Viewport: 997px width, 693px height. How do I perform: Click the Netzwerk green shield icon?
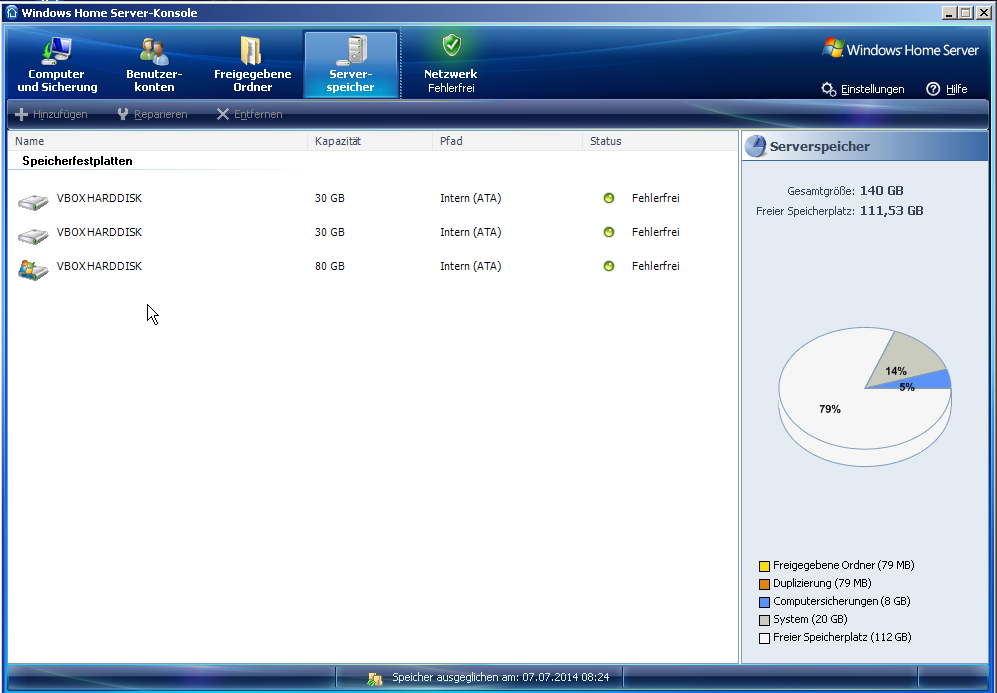click(451, 45)
